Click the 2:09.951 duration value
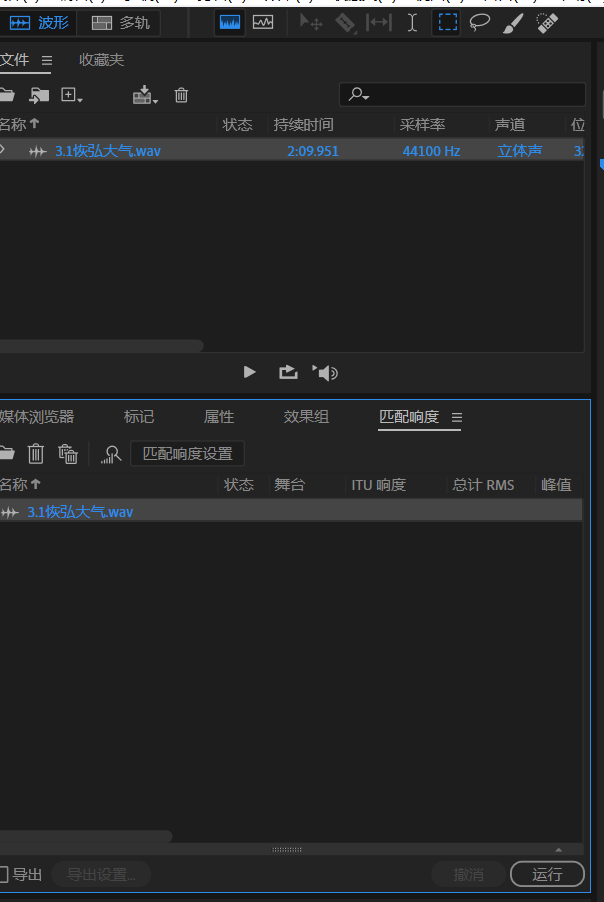 click(x=313, y=151)
